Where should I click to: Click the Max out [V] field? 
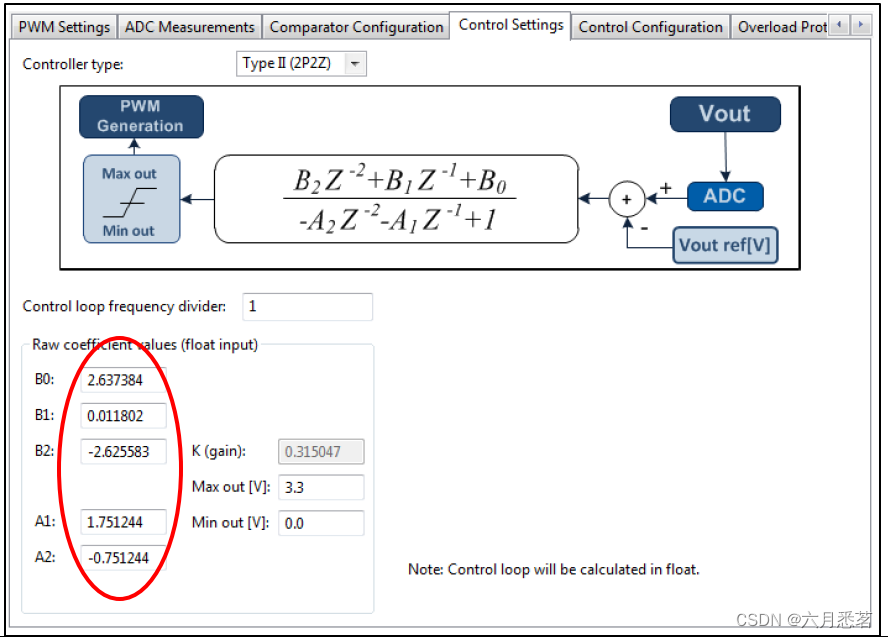(x=321, y=487)
